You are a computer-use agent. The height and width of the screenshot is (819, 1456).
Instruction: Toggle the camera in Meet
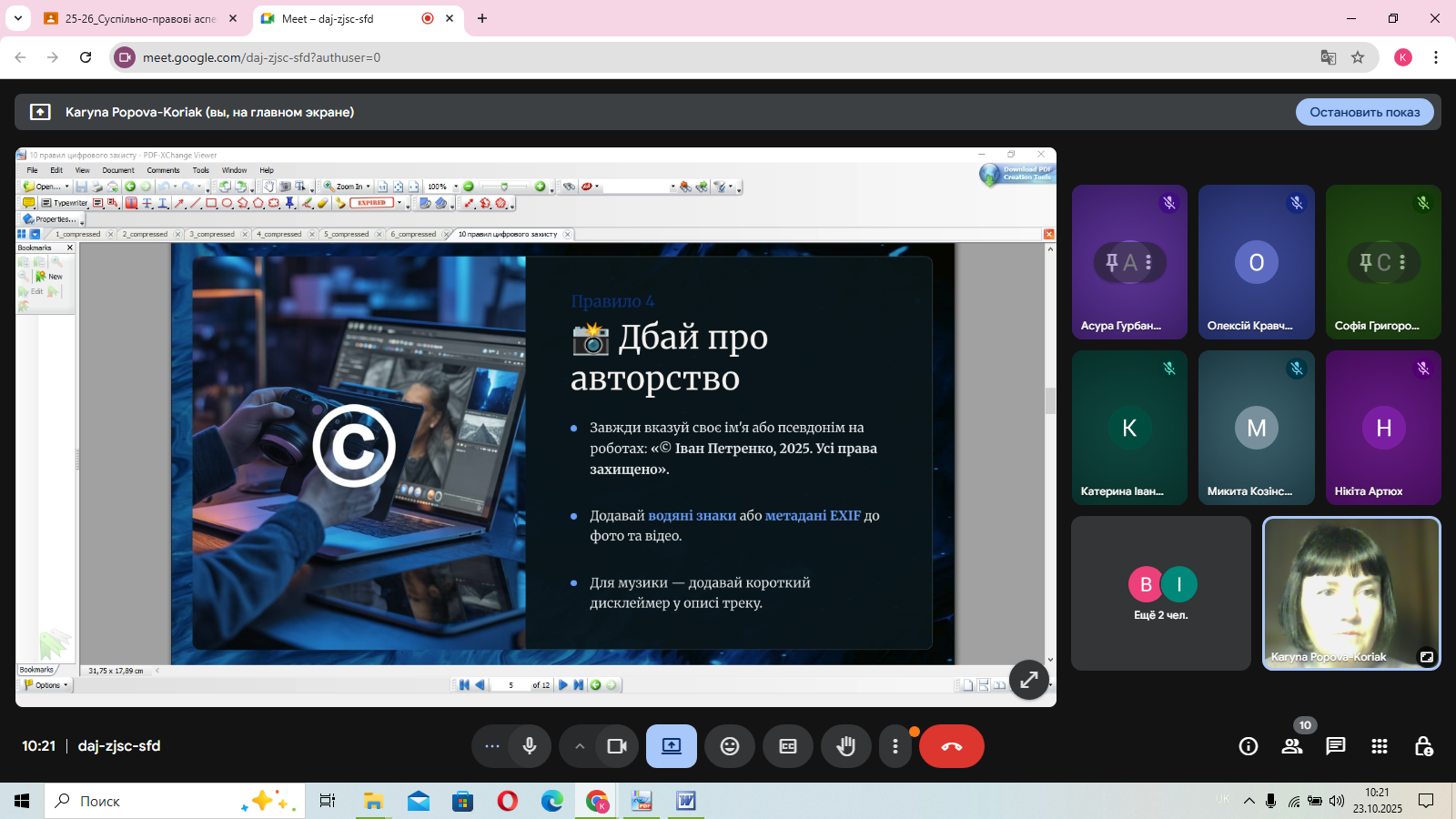pyautogui.click(x=617, y=746)
